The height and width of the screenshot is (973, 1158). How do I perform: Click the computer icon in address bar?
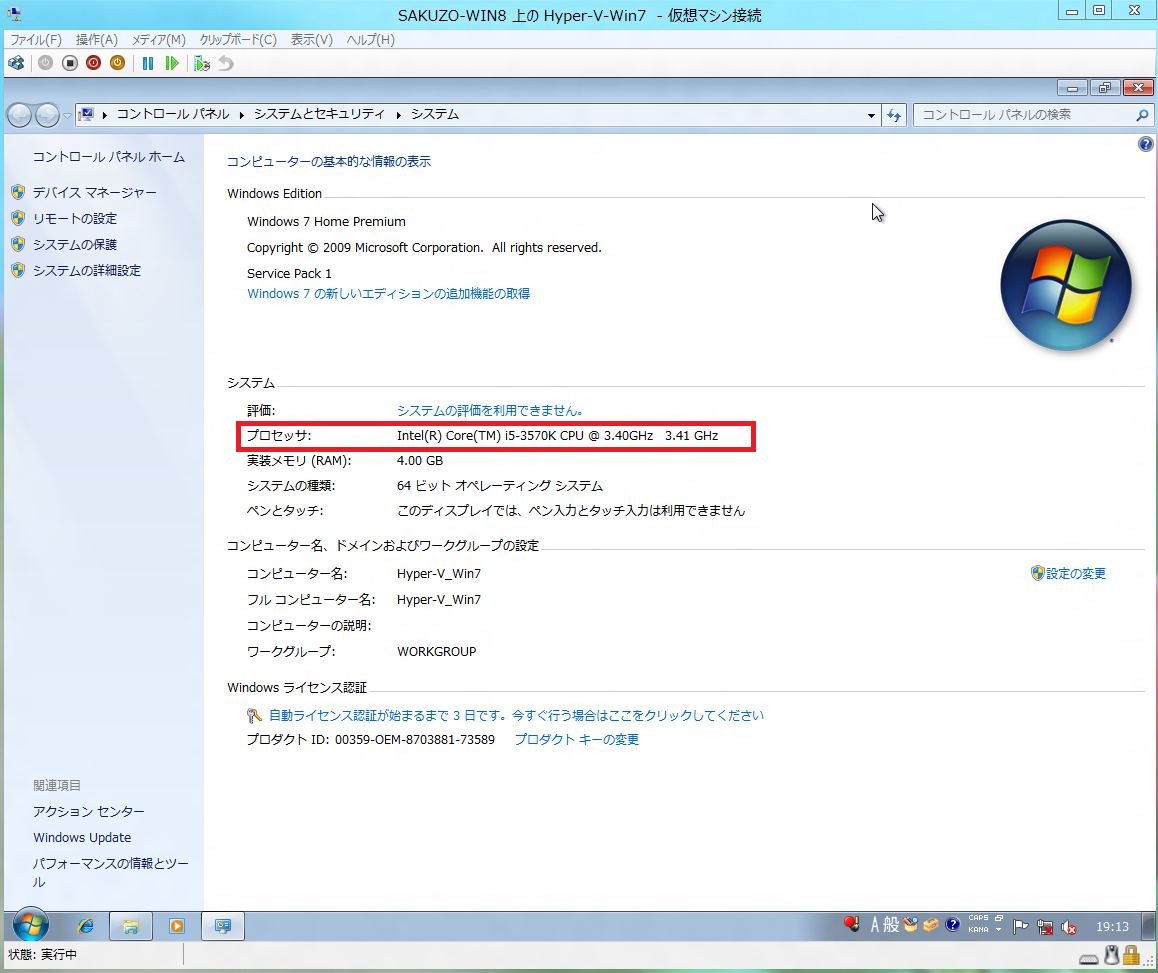[87, 115]
